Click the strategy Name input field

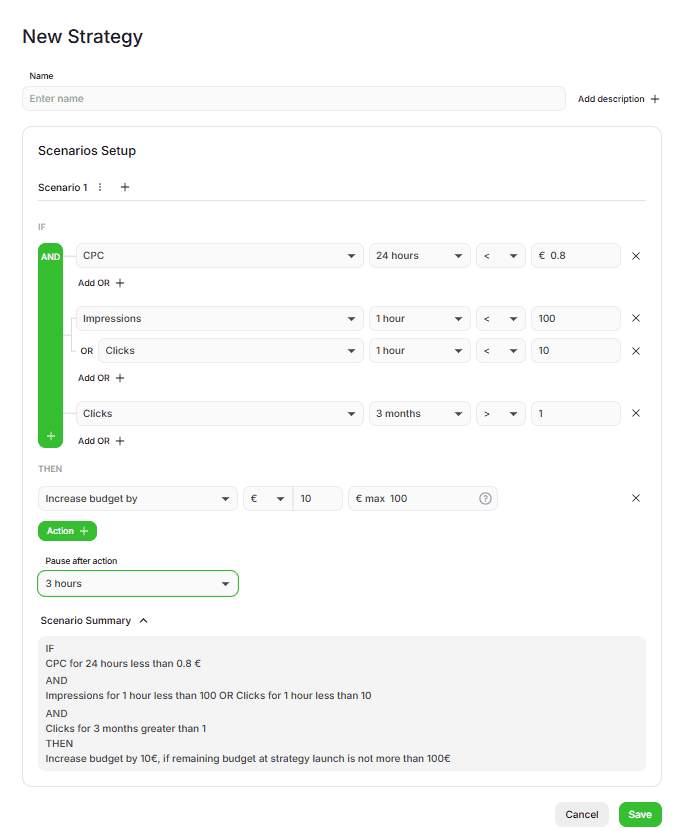click(293, 99)
